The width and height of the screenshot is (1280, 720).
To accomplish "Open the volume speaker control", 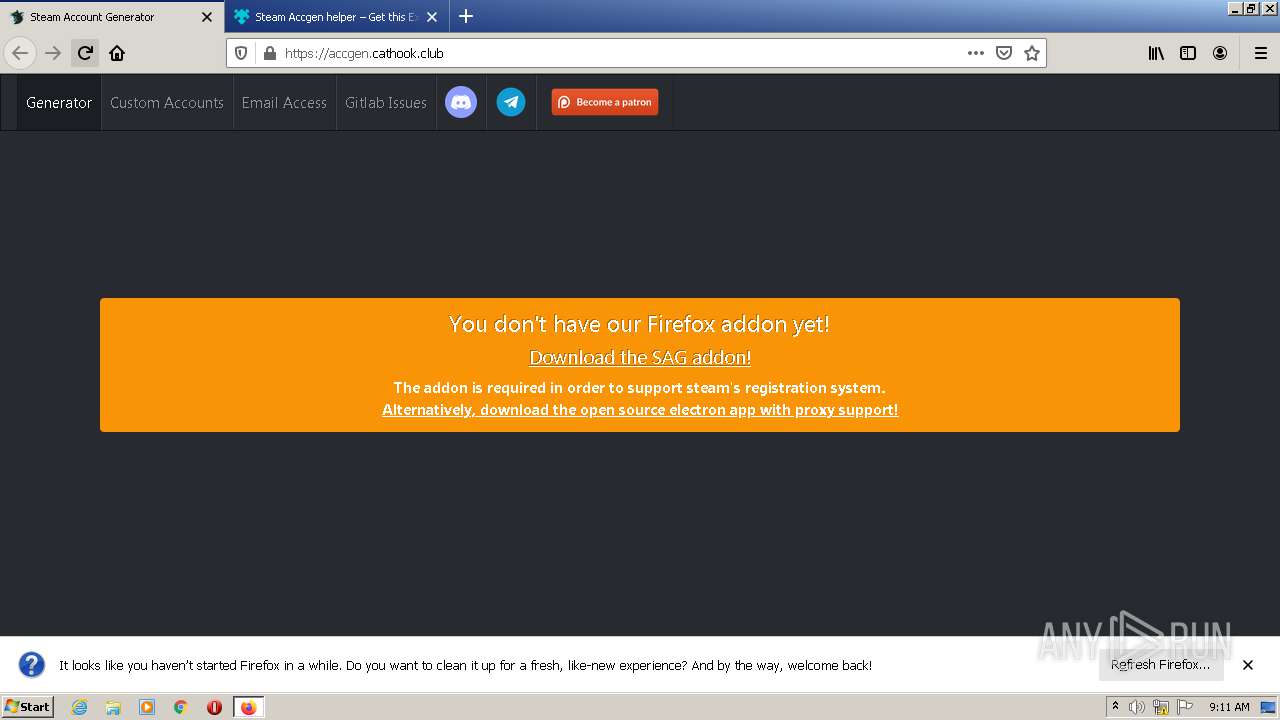I will (1137, 707).
